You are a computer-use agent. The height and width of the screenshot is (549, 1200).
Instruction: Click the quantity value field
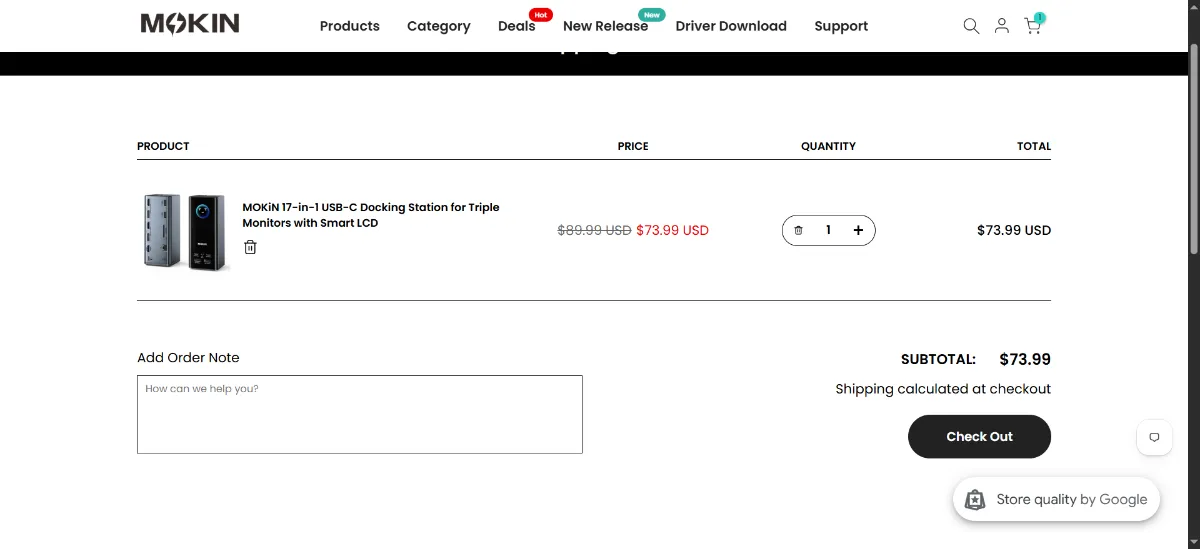coord(828,230)
